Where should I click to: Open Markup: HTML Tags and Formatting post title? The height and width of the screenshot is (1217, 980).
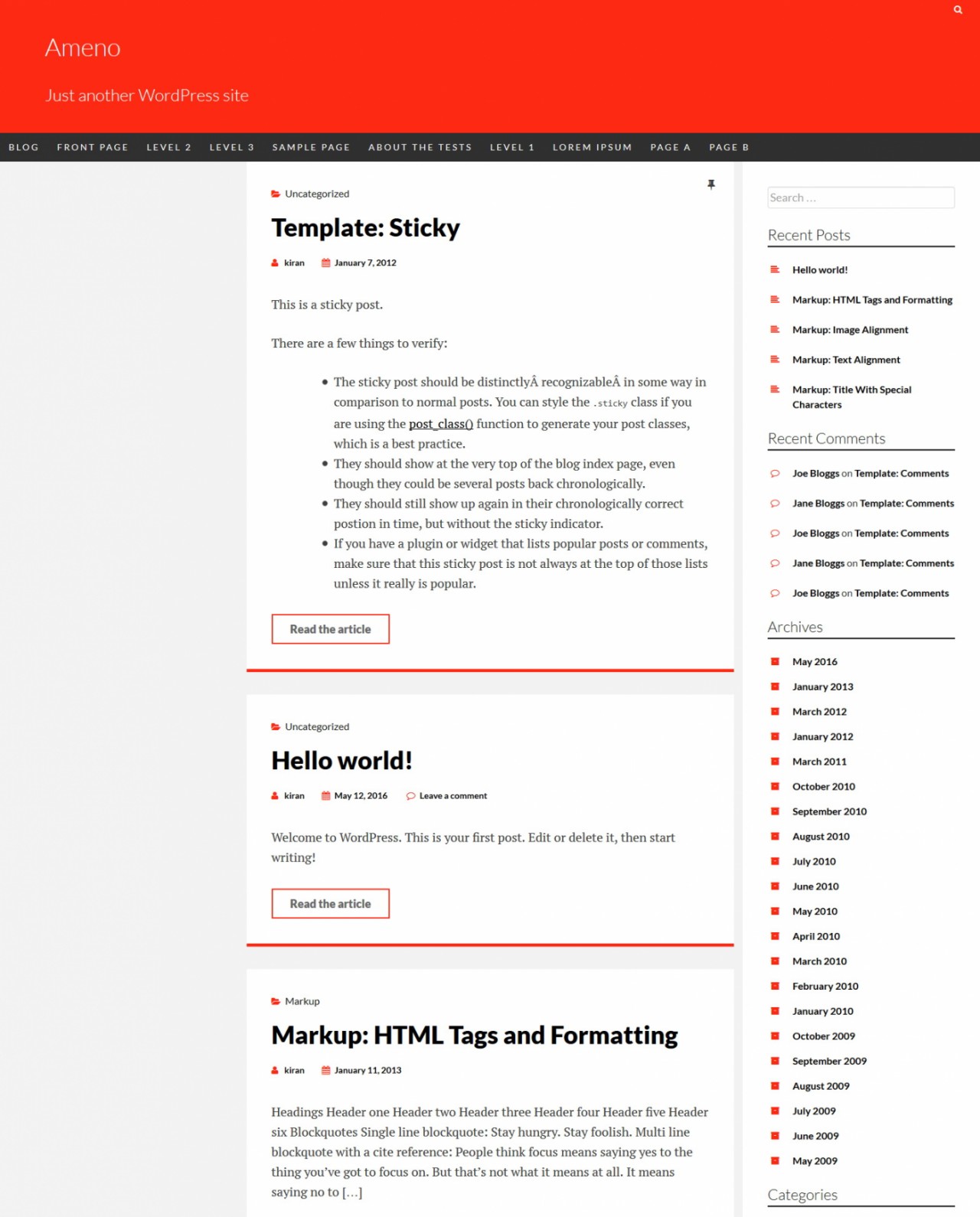tap(475, 1036)
